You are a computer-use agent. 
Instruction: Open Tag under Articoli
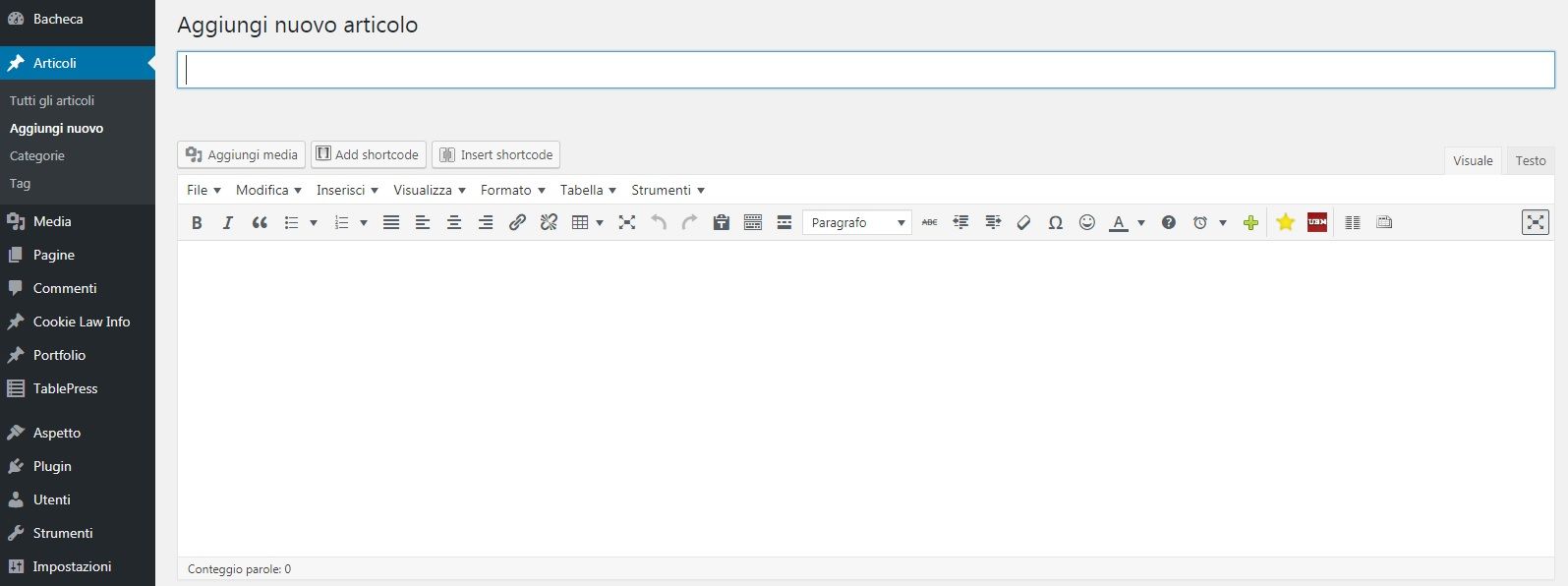20,183
